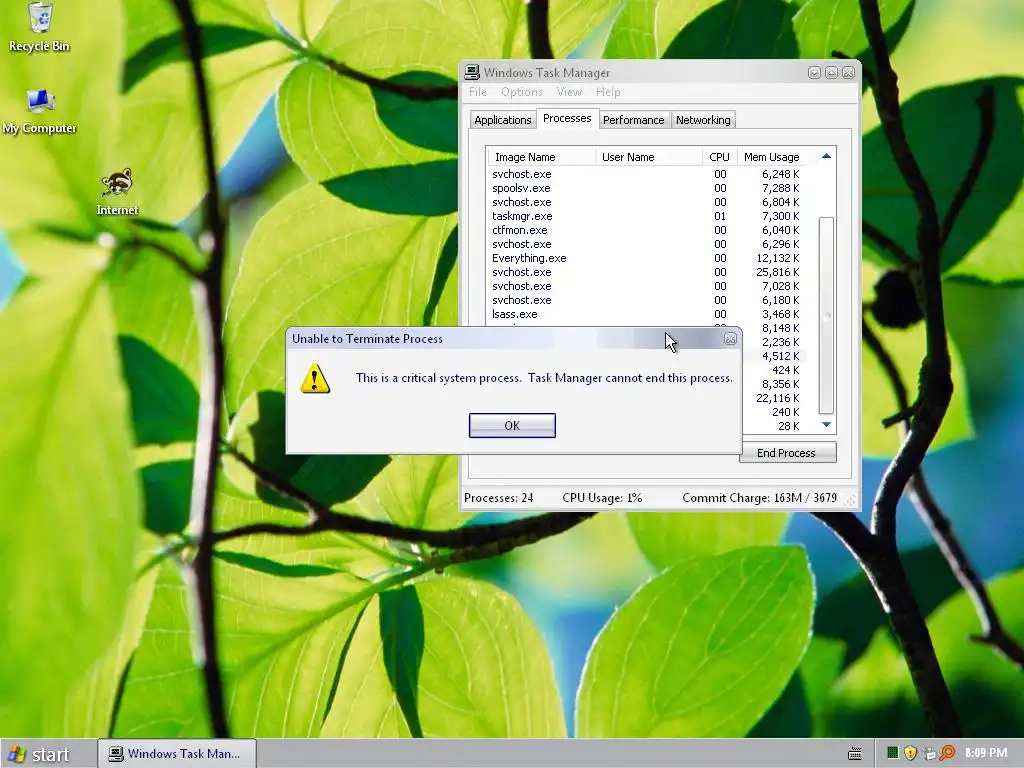The width and height of the screenshot is (1024, 768).
Task: Click the process list scroll up arrow
Action: tap(826, 156)
